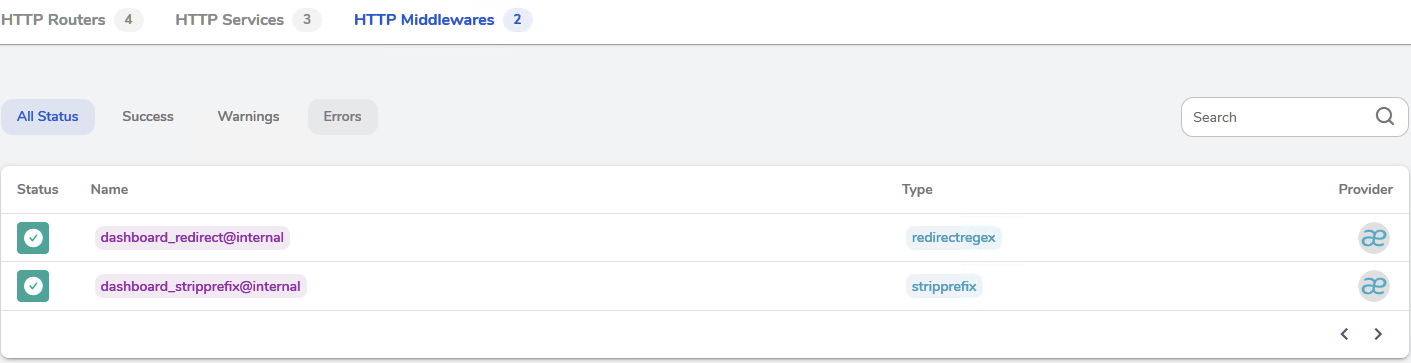The image size is (1411, 363).
Task: Select the All Status filter
Action: pos(48,116)
